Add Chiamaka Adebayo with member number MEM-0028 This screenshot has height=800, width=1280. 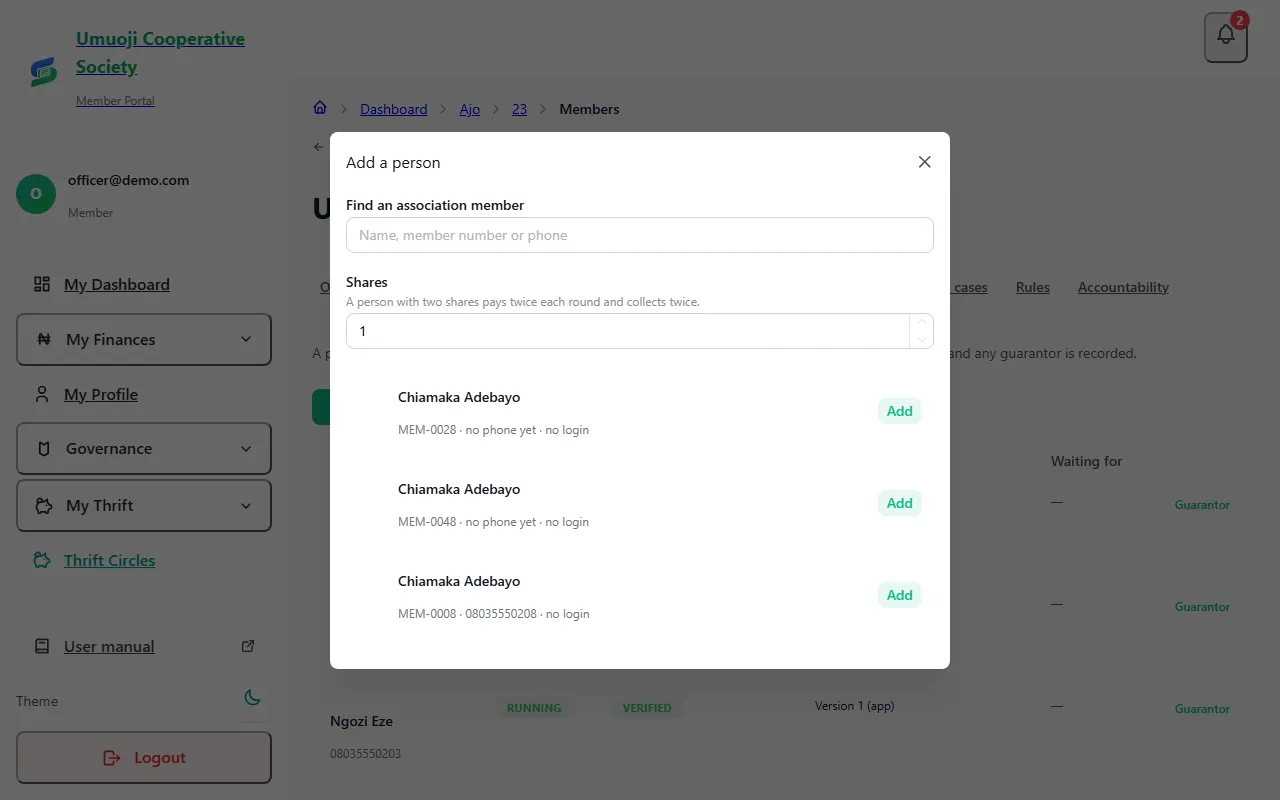900,411
